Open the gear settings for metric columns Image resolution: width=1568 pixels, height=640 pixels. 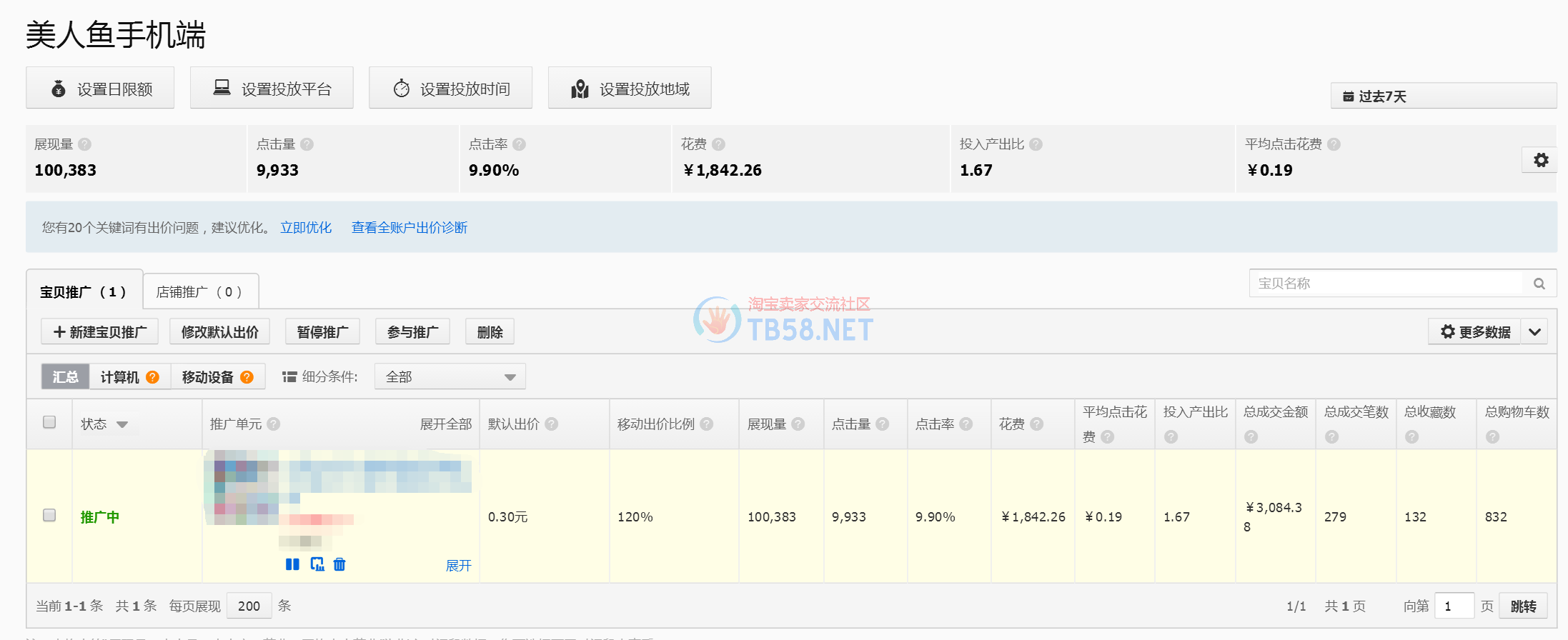1541,160
